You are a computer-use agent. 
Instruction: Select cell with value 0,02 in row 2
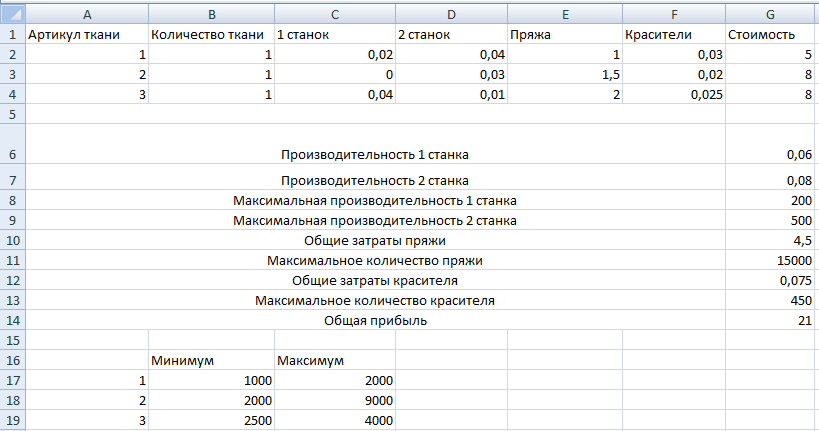pyautogui.click(x=335, y=54)
